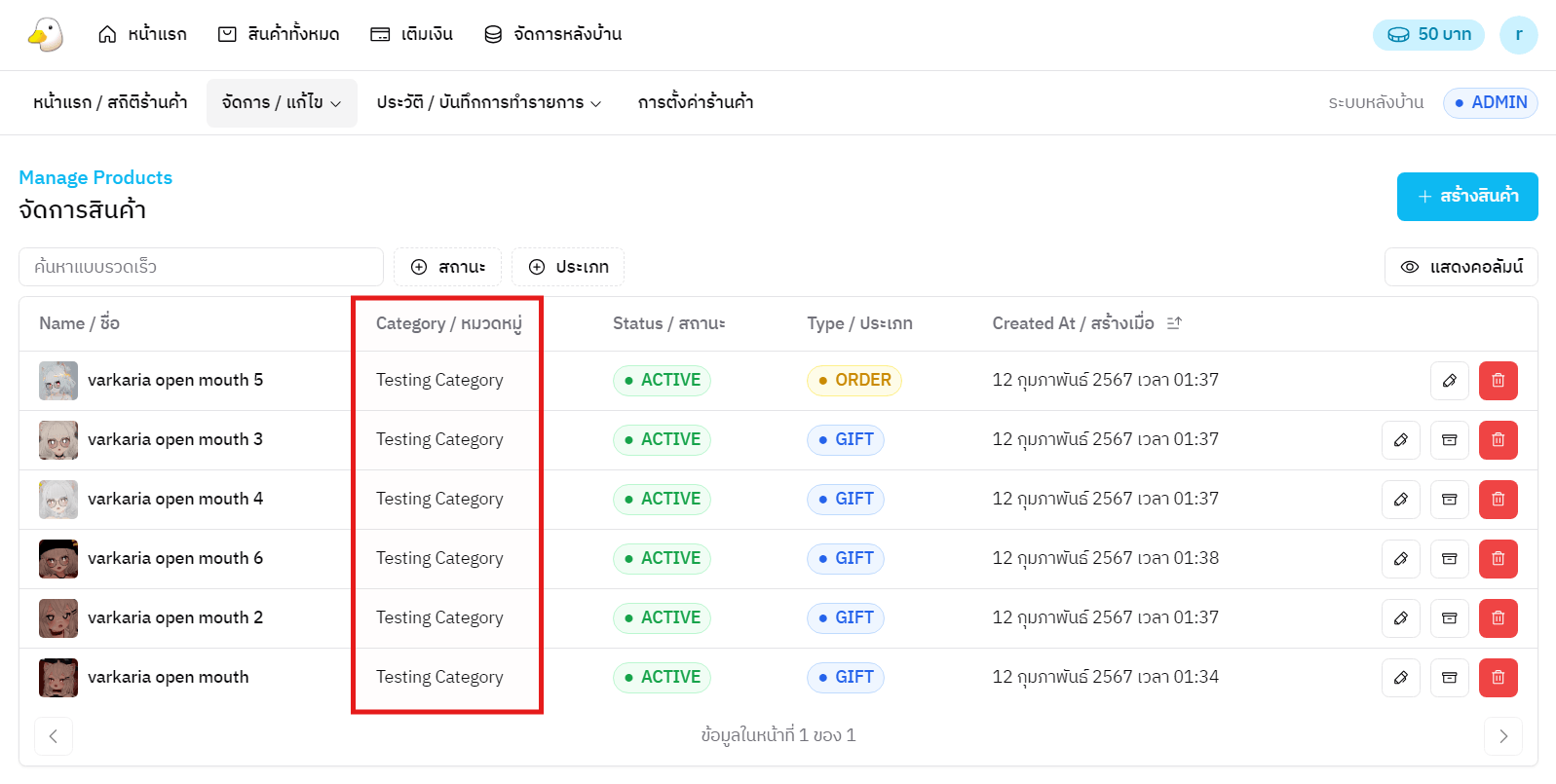1556x784 pixels.
Task: Click the duck logo in the header
Action: (45, 34)
